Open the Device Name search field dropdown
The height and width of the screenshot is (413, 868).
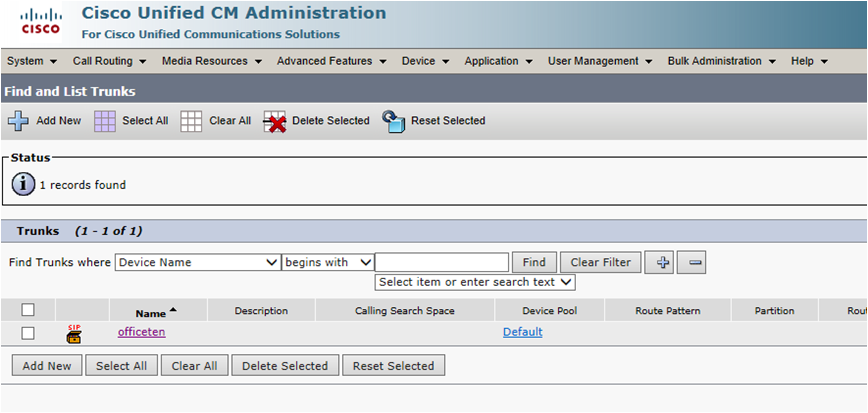(x=198, y=262)
